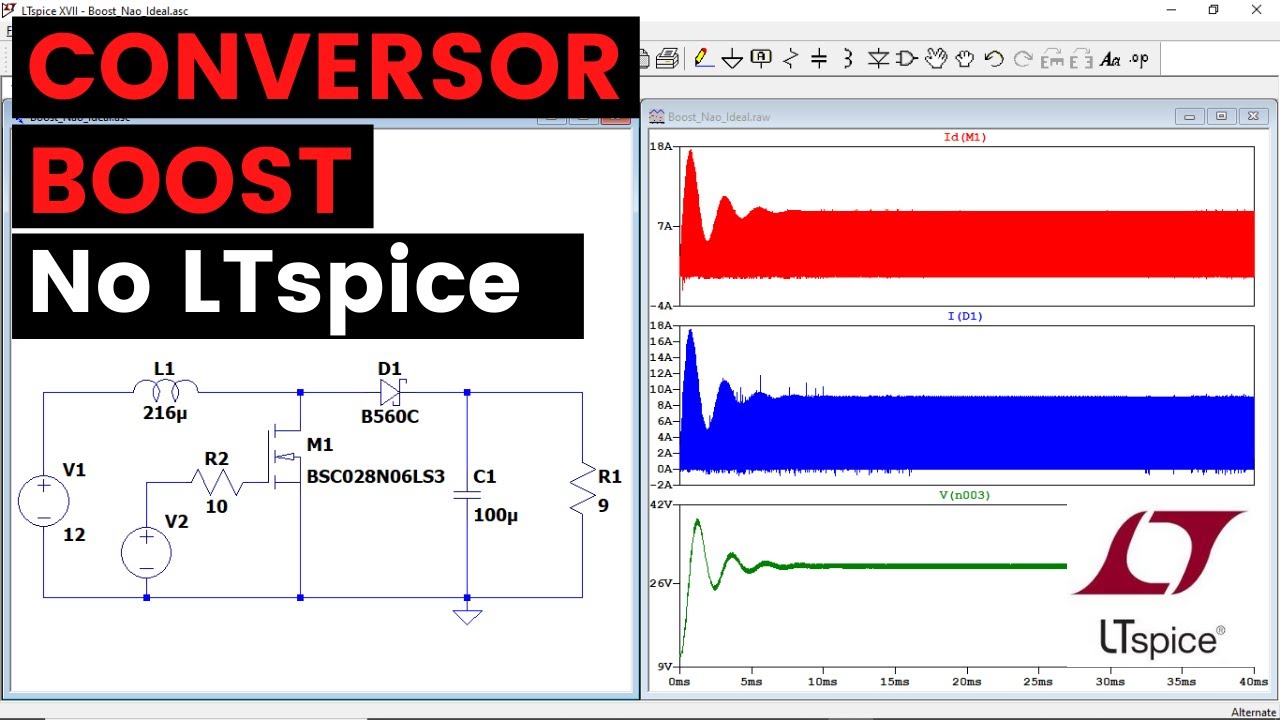1280x720 pixels.
Task: Click the V(n003) trace label
Action: tap(965, 495)
